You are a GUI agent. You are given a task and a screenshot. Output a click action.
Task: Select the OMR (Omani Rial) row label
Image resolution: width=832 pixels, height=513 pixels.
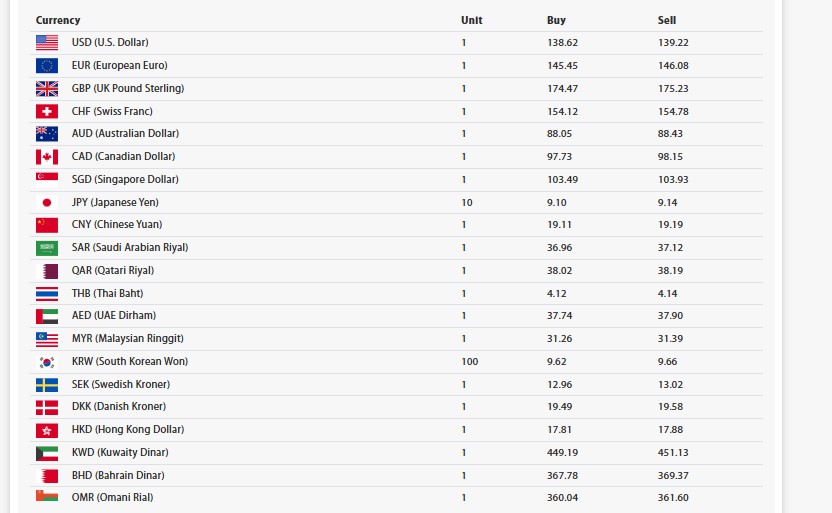(112, 498)
